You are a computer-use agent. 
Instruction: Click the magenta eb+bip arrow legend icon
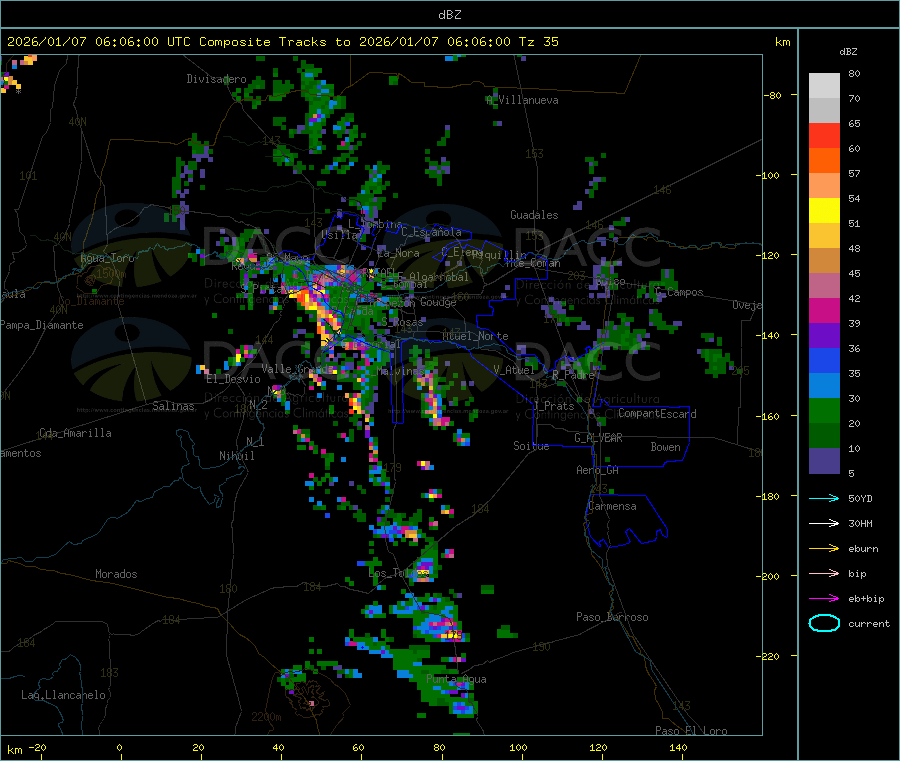(824, 599)
